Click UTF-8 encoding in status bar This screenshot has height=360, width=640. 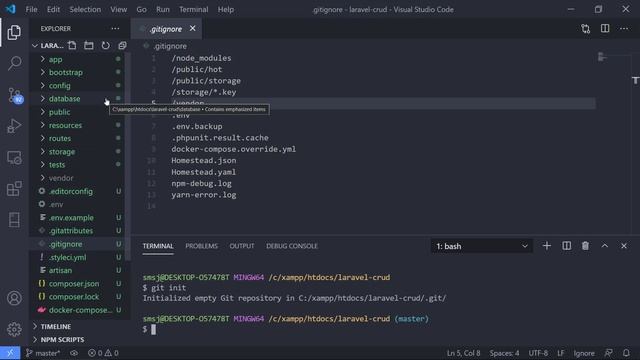click(538, 353)
